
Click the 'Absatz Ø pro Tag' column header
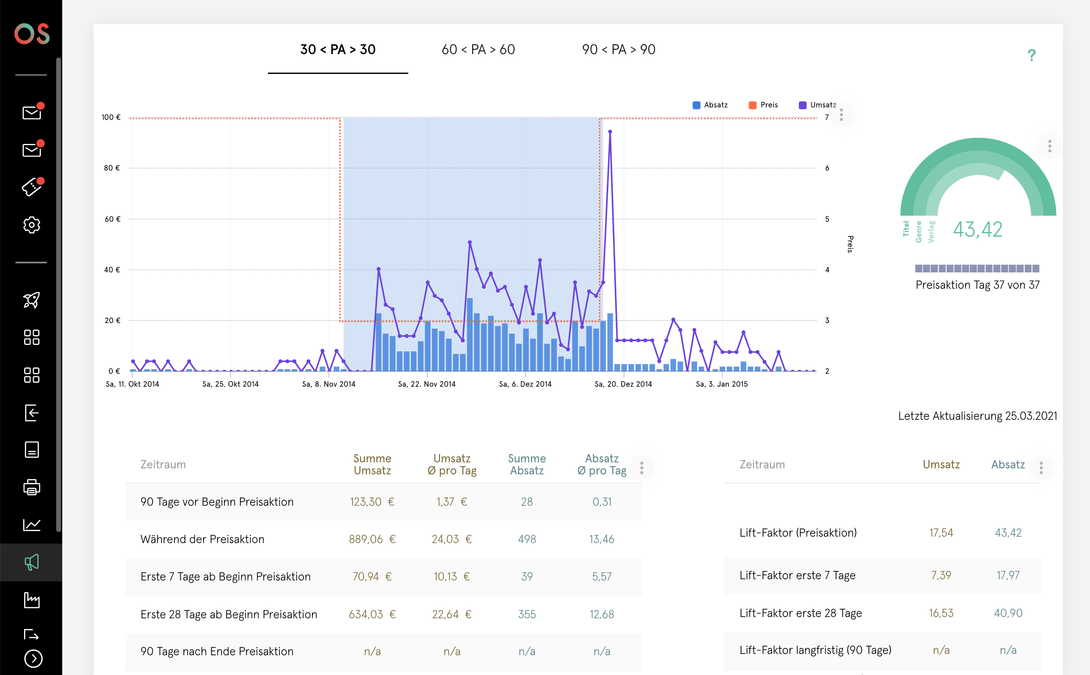coord(602,464)
